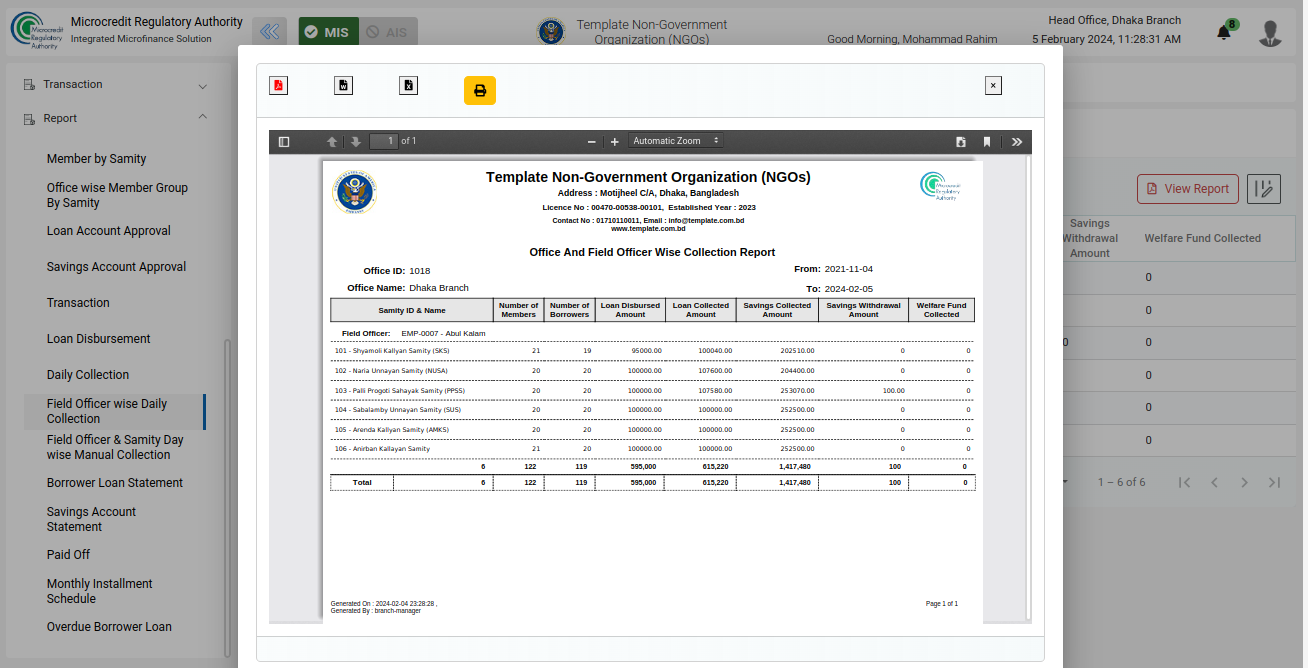Open Savings Account Approval report
Viewport: 1308px width, 668px height.
tap(116, 267)
